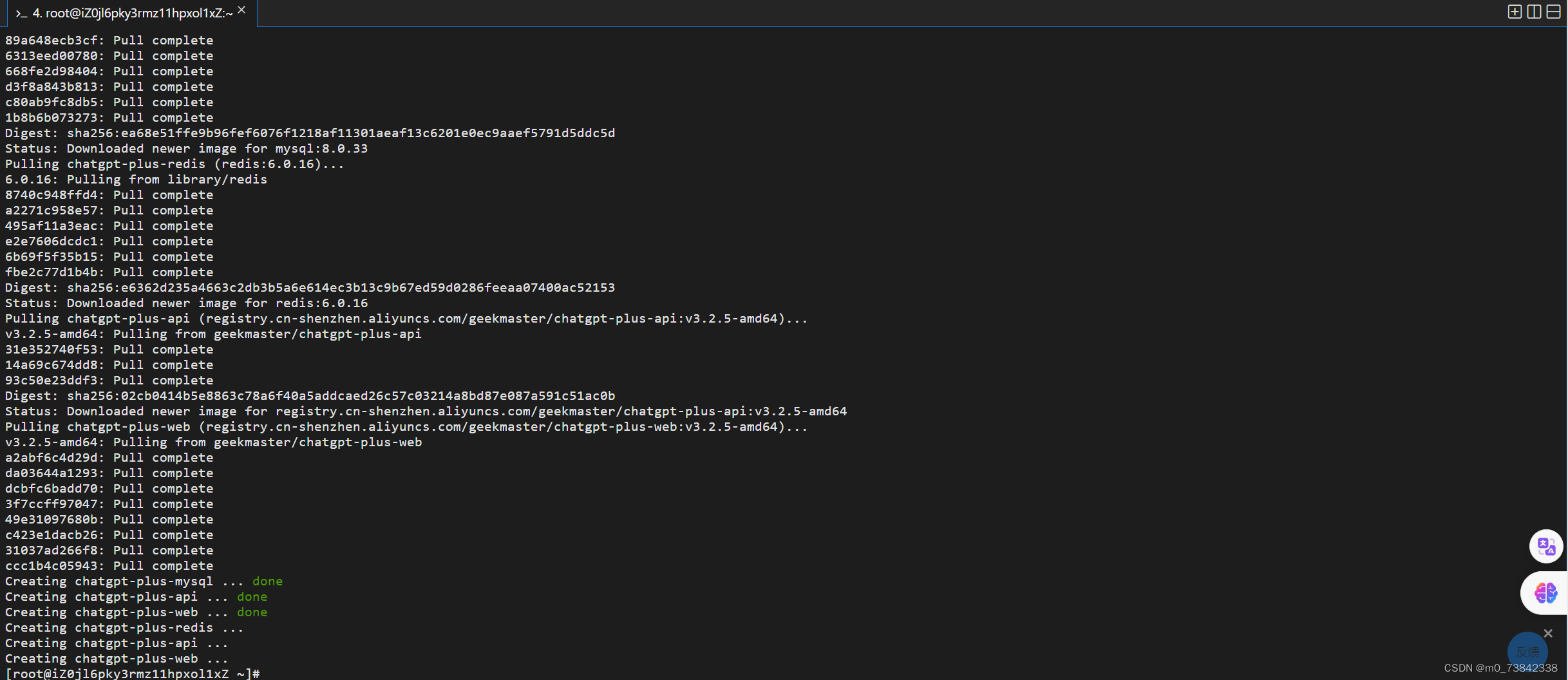Click the digest sha256:02cb0414 line

310,395
